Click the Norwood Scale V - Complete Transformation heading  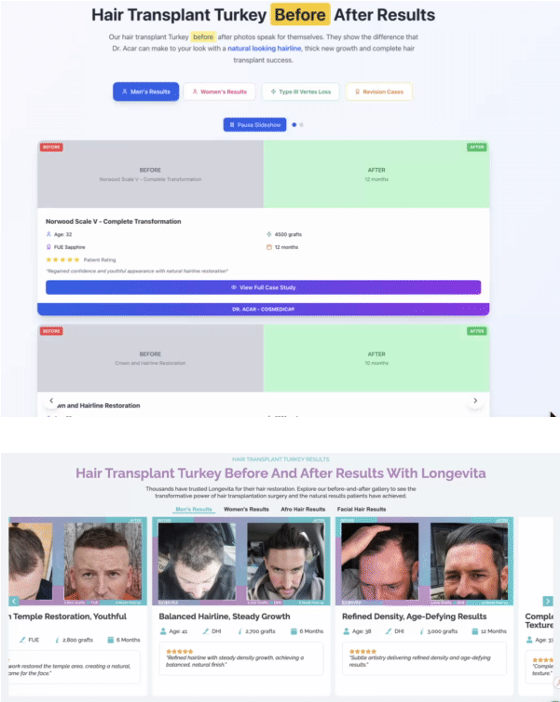[x=113, y=222]
